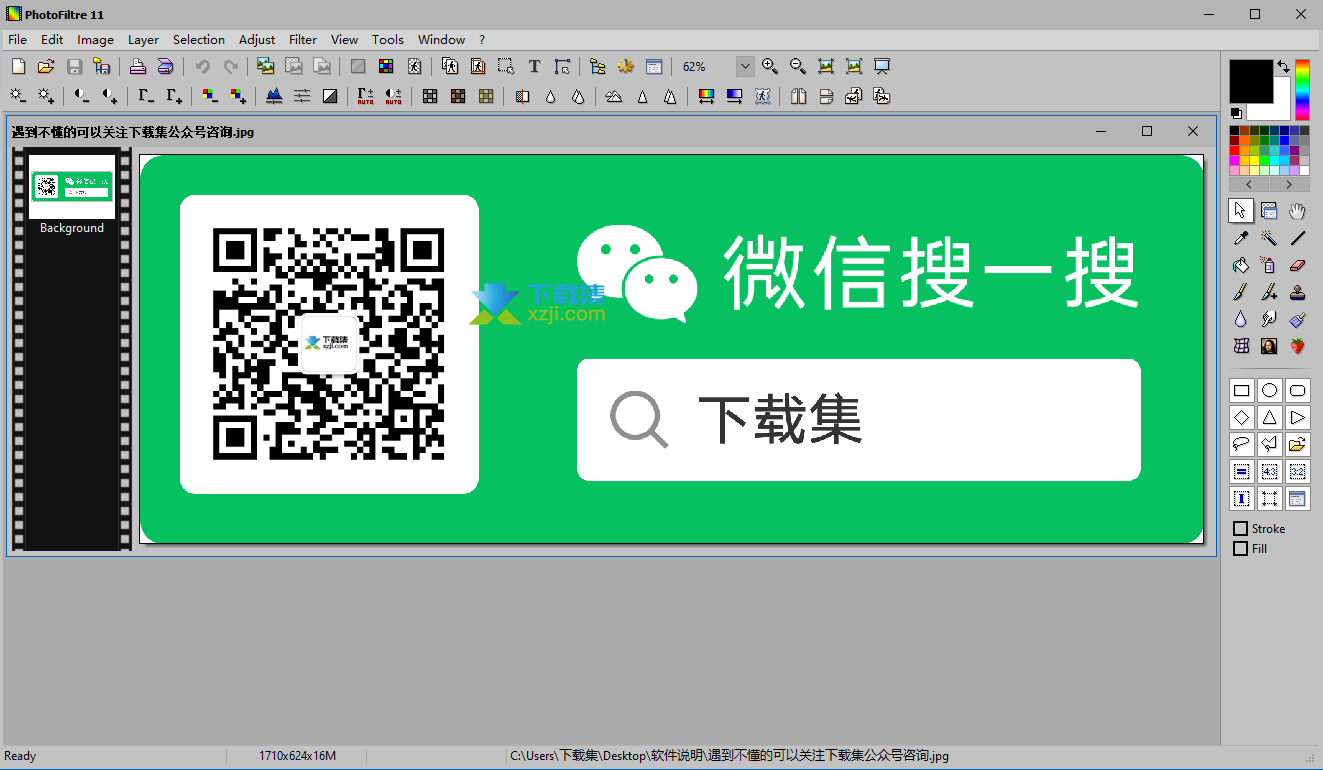Swap foreground and background colors
This screenshot has width=1323, height=770.
pos(1283,67)
